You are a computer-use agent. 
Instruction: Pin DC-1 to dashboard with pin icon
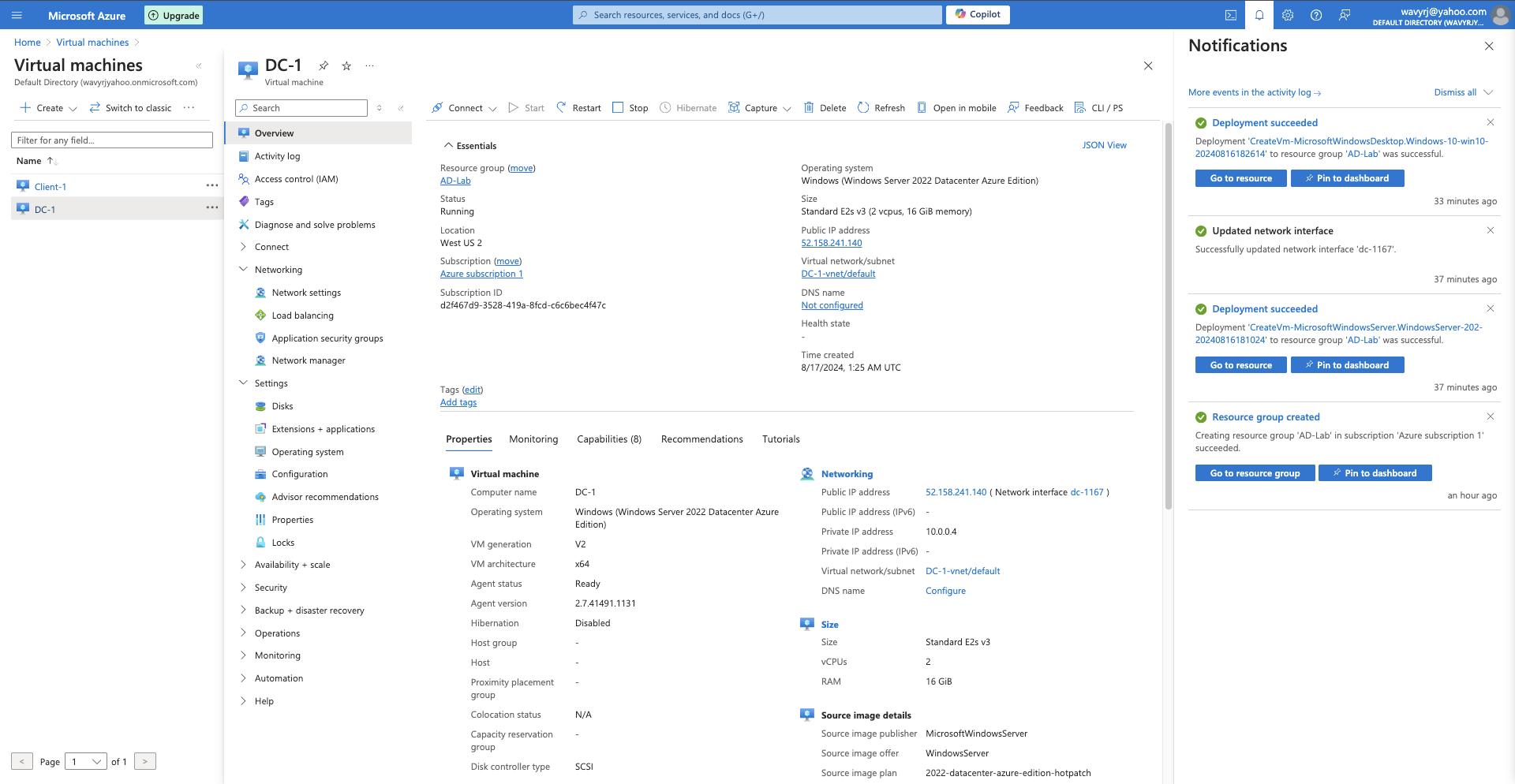[324, 65]
